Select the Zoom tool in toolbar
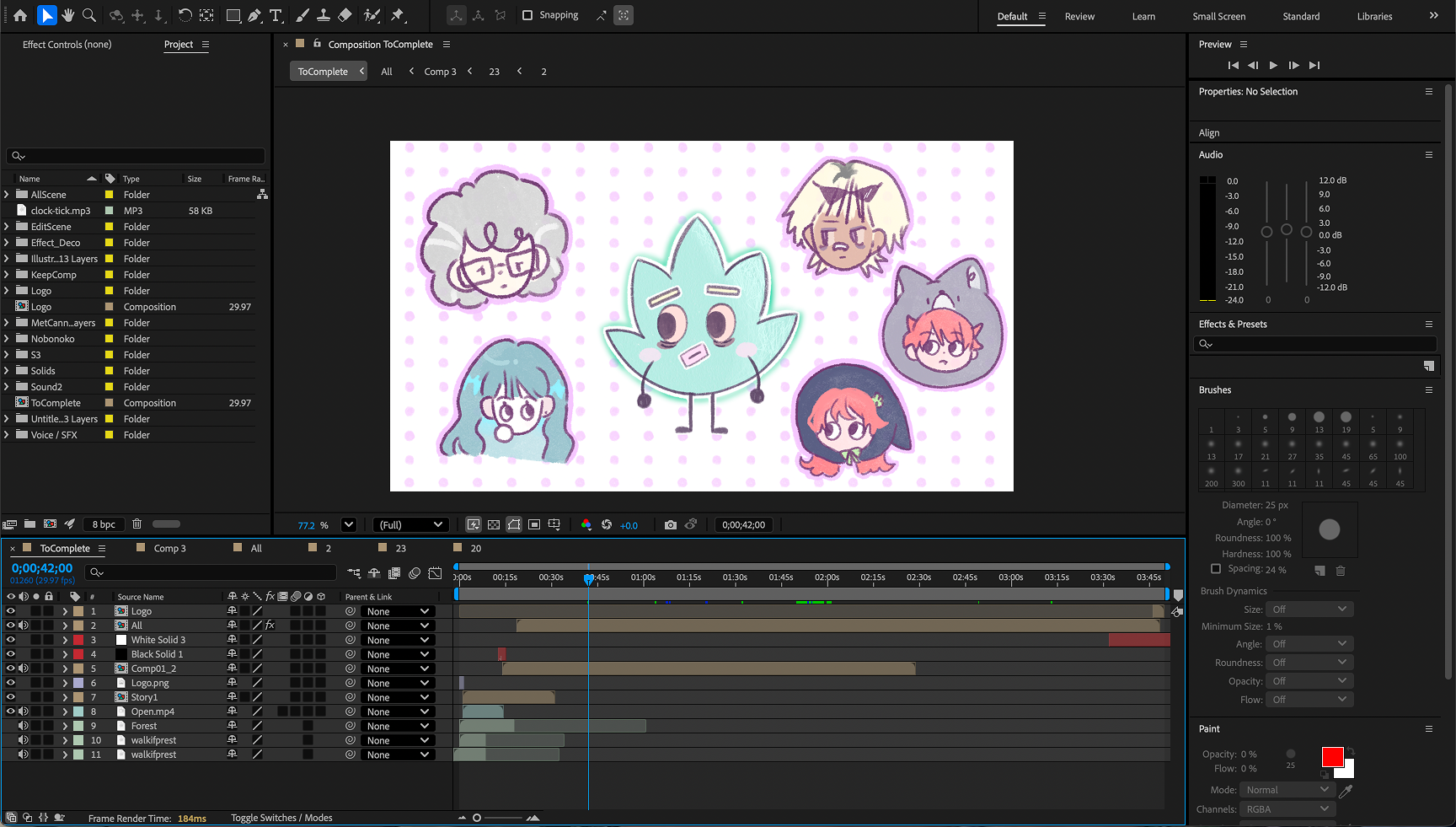This screenshot has width=1456, height=827. [x=89, y=15]
